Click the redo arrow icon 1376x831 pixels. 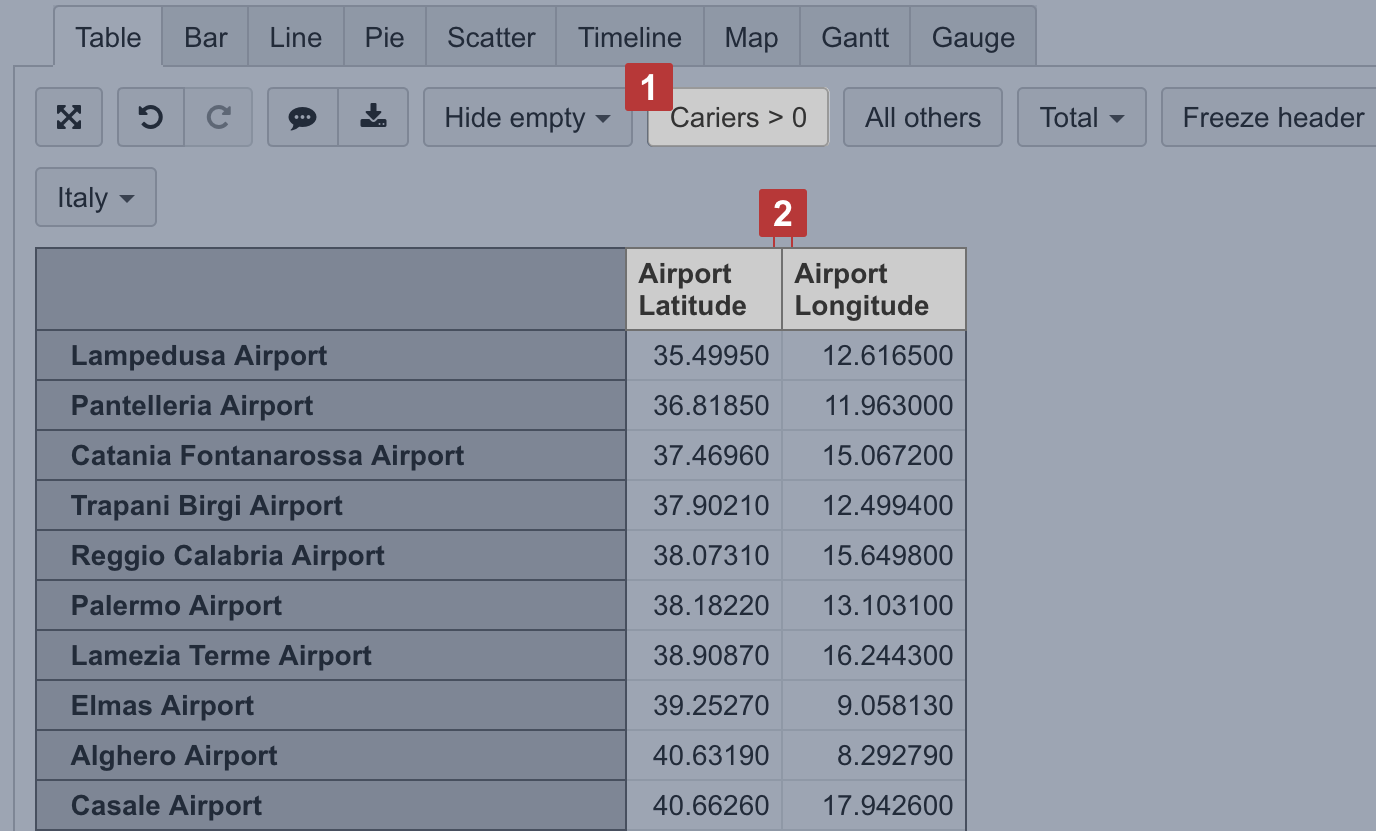pyautogui.click(x=218, y=118)
